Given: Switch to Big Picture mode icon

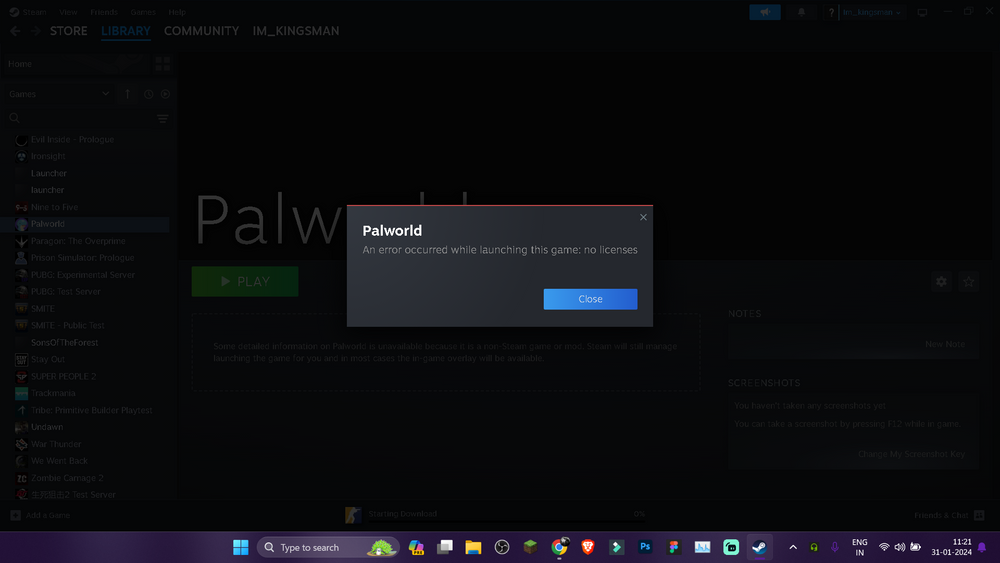Looking at the screenshot, I should point(922,12).
